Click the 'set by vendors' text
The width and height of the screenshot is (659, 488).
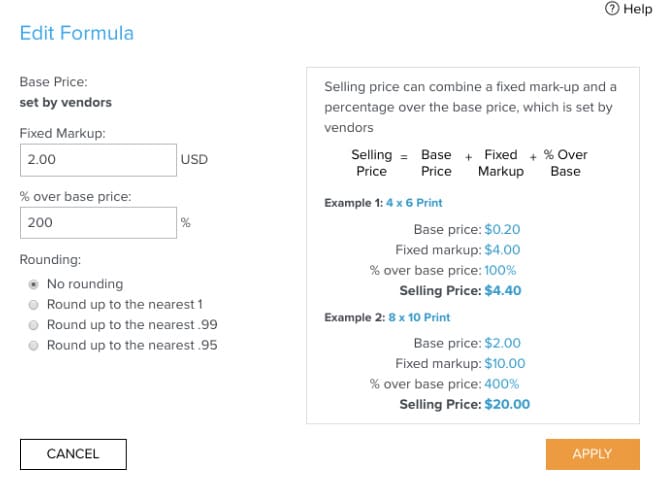66,102
